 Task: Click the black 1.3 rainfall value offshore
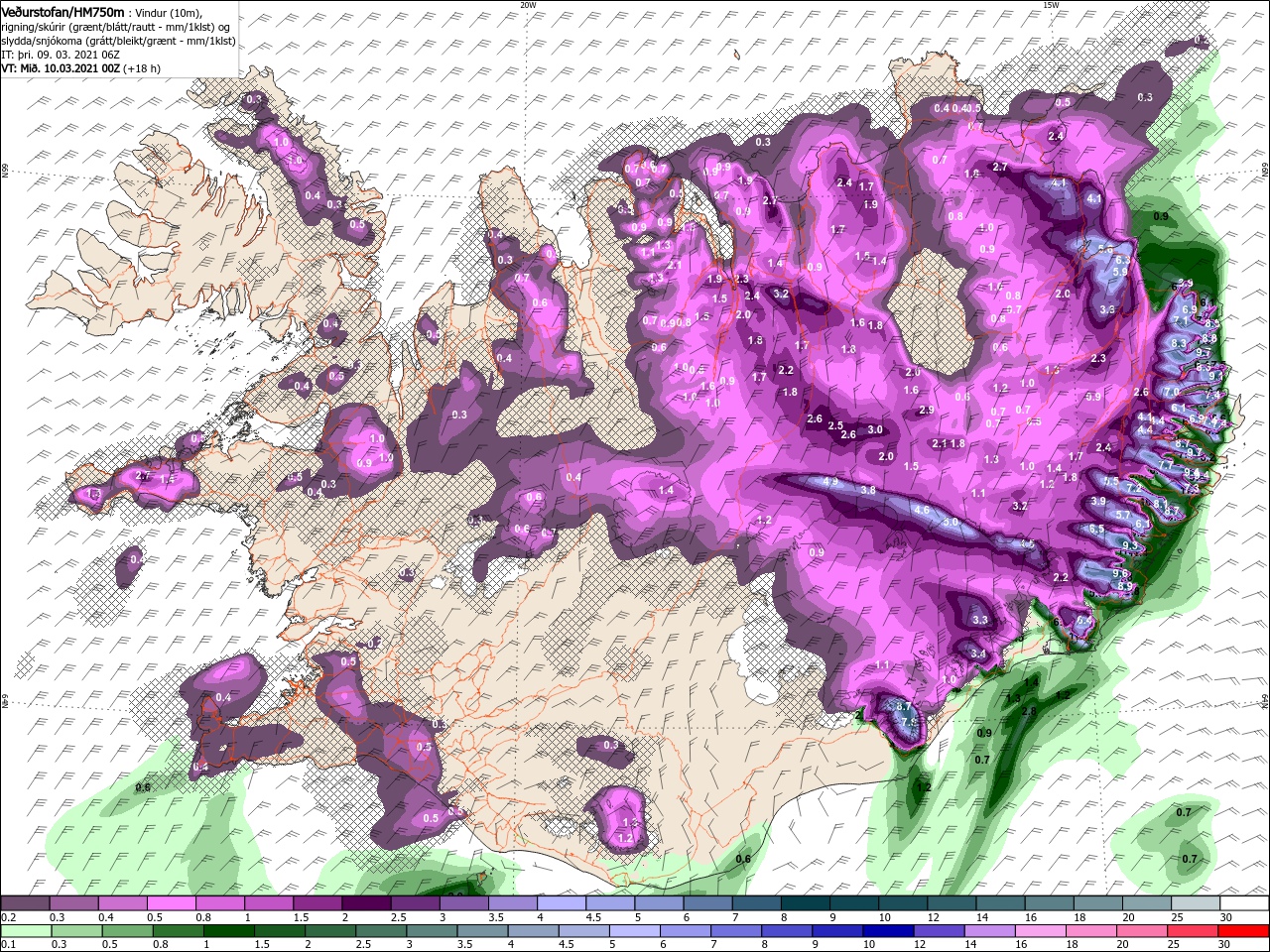pyautogui.click(x=1013, y=698)
